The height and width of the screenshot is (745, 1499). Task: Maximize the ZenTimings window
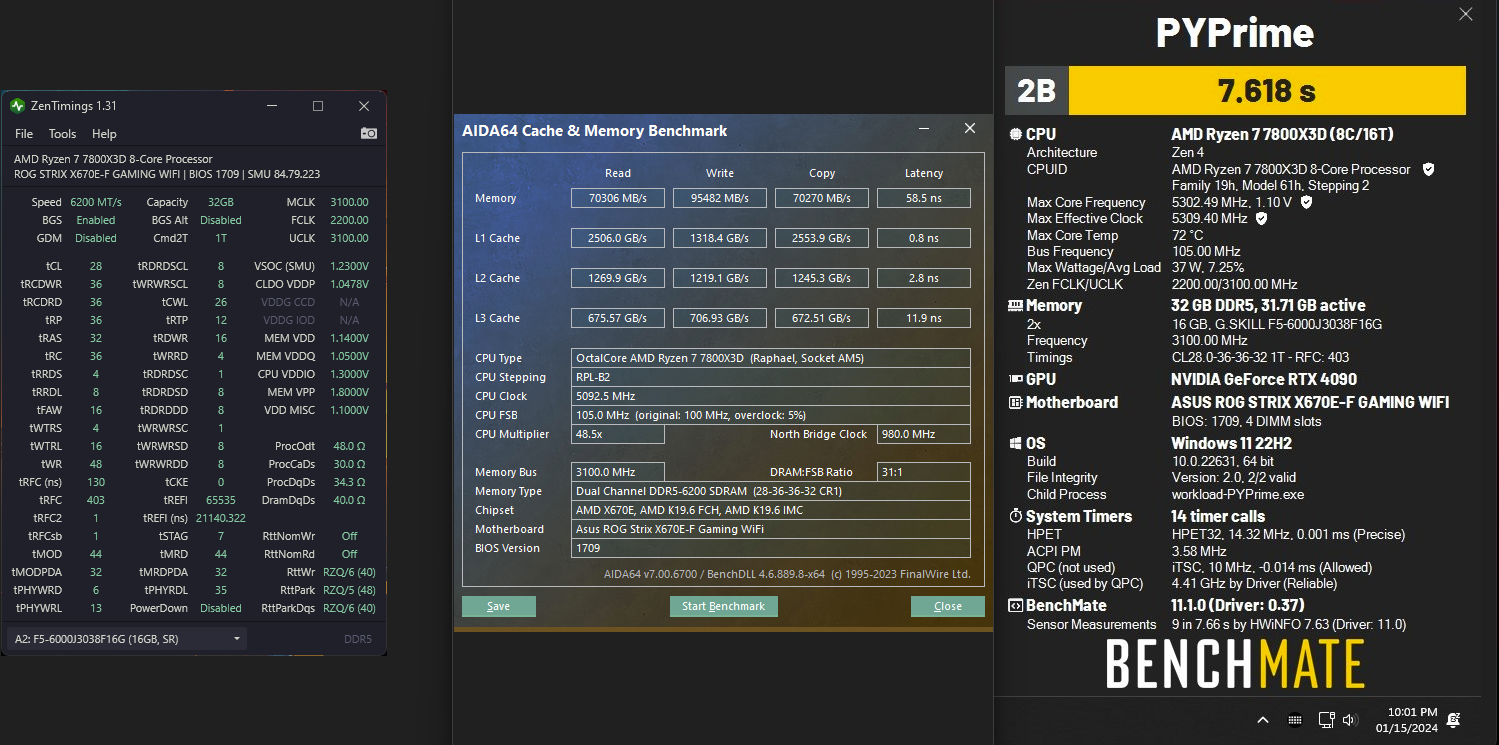(318, 106)
